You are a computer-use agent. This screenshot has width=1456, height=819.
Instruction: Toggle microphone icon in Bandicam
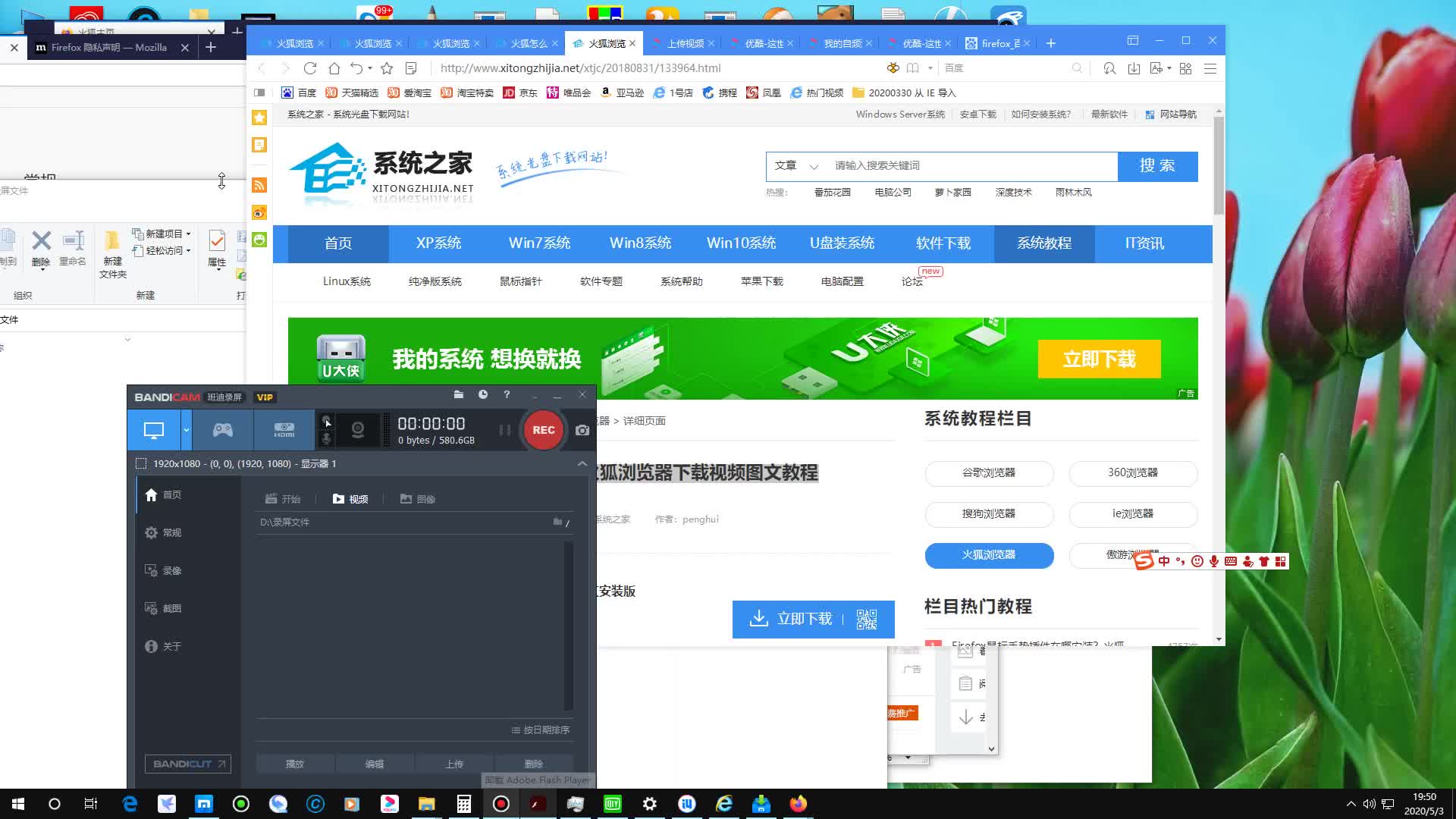click(326, 439)
